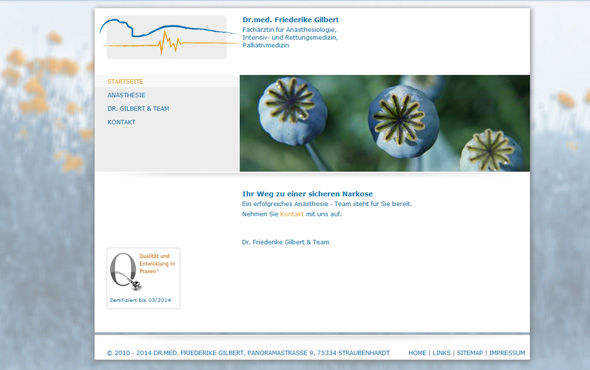This screenshot has width=590, height=370.
Task: Open the Links footer link
Action: pos(441,353)
